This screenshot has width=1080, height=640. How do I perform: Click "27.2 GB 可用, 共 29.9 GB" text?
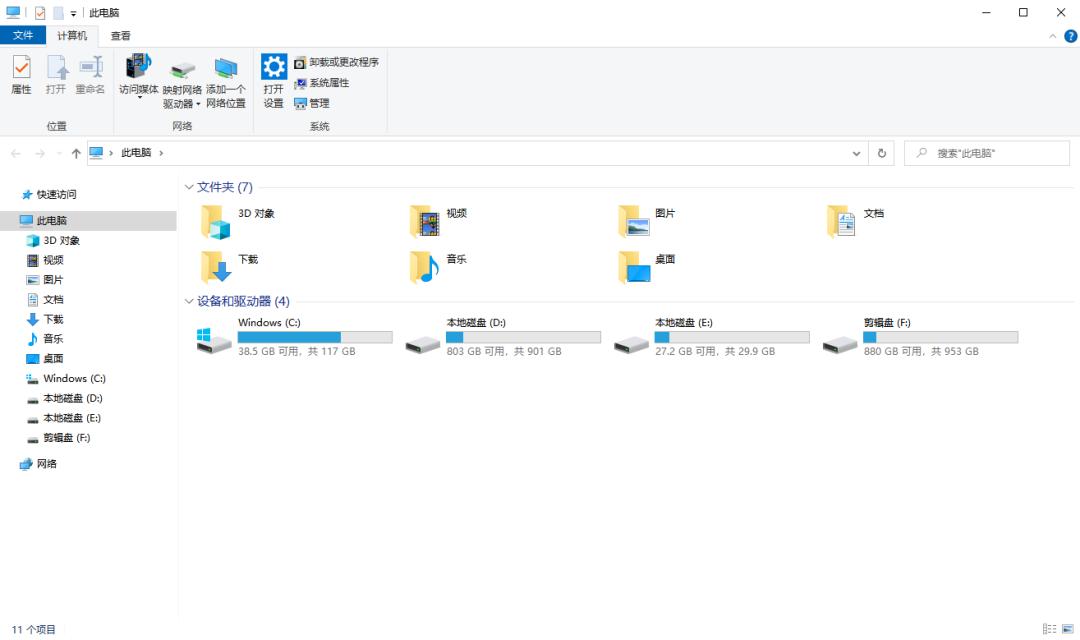point(715,351)
